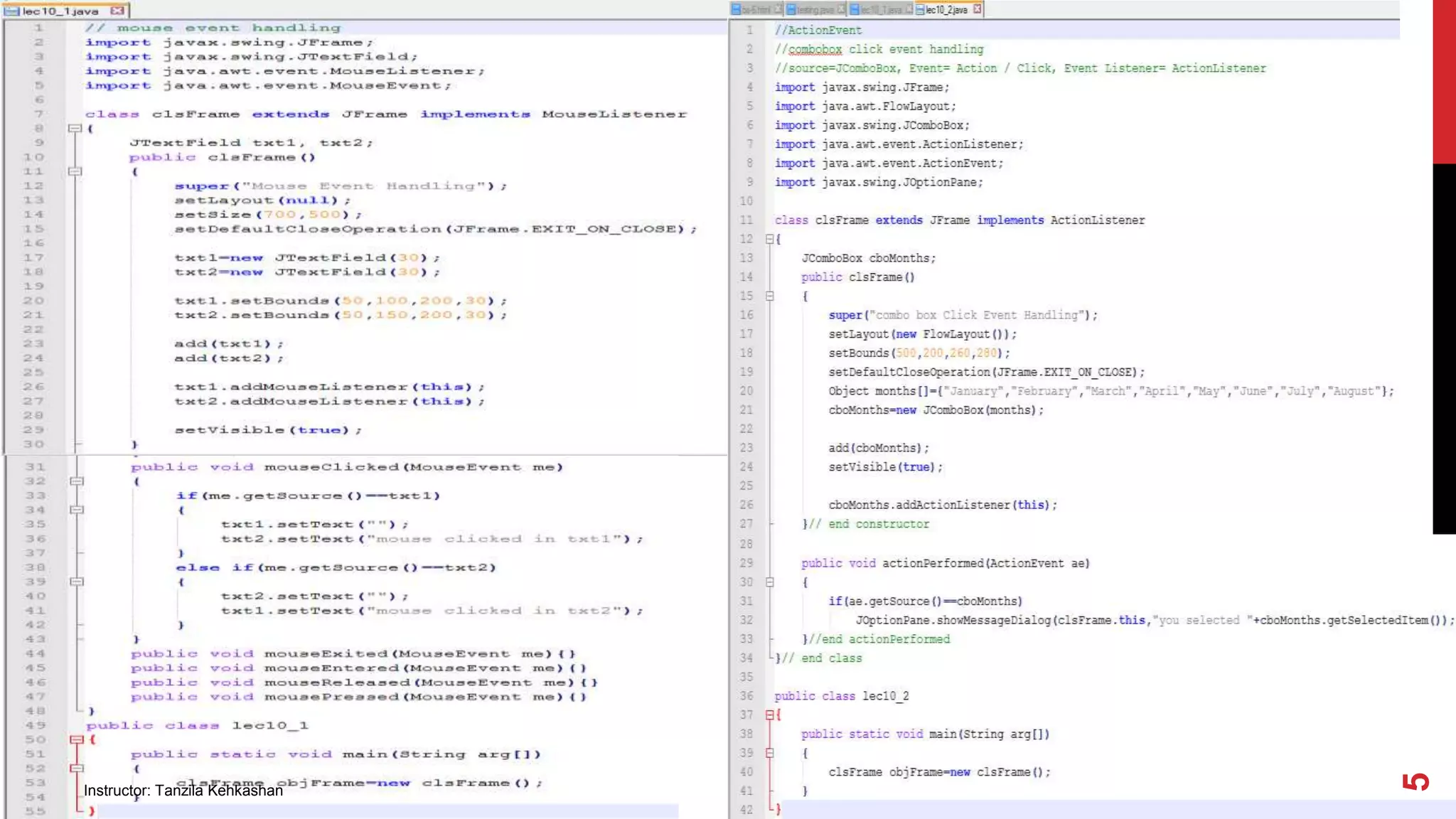The height and width of the screenshot is (819, 1456).
Task: Collapse the if-block fold at line 34
Action: (x=77, y=510)
